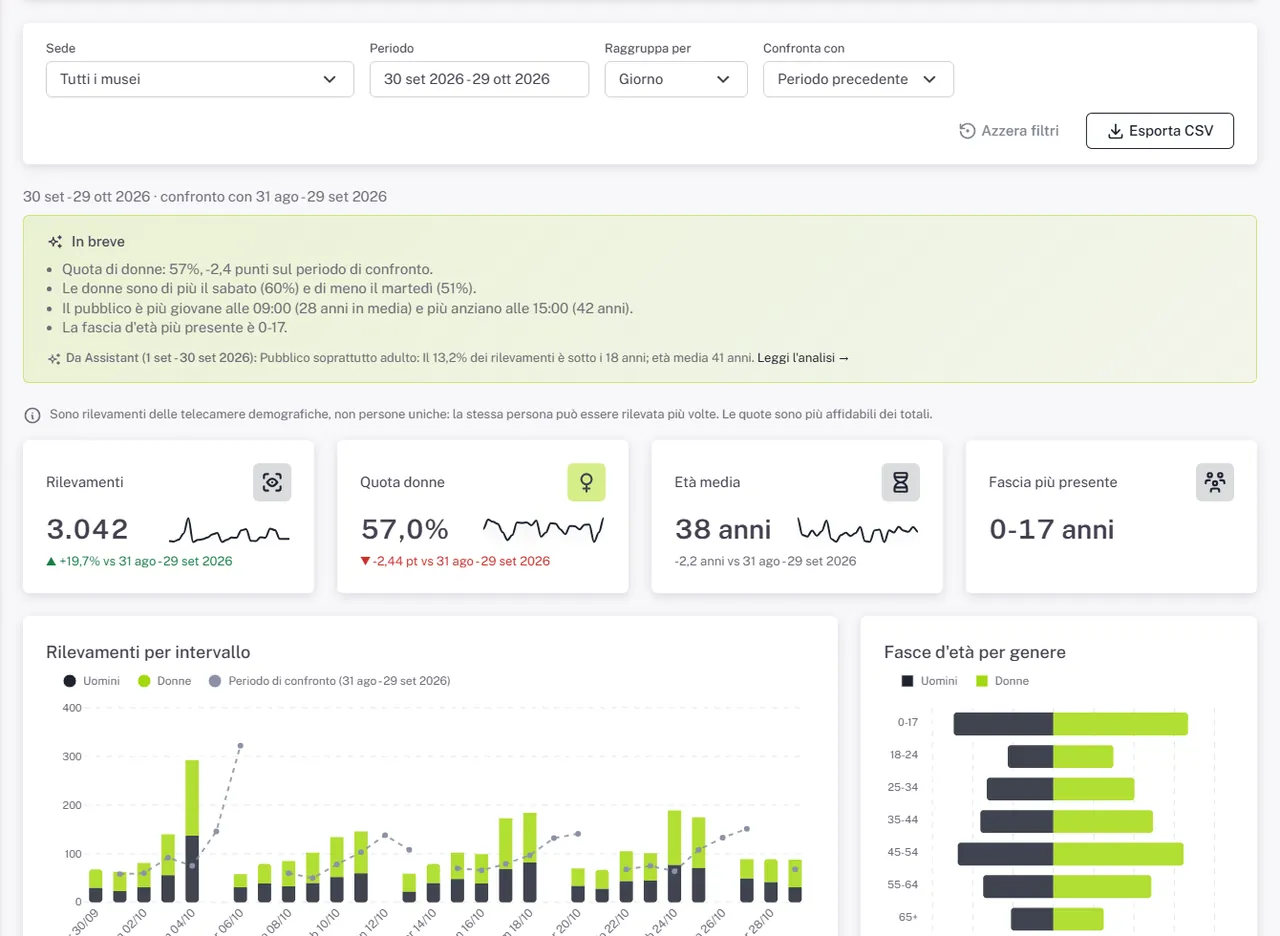Click the -2,44 pt change indicator
Screen dimensions: 1280x936
pyautogui.click(x=455, y=561)
